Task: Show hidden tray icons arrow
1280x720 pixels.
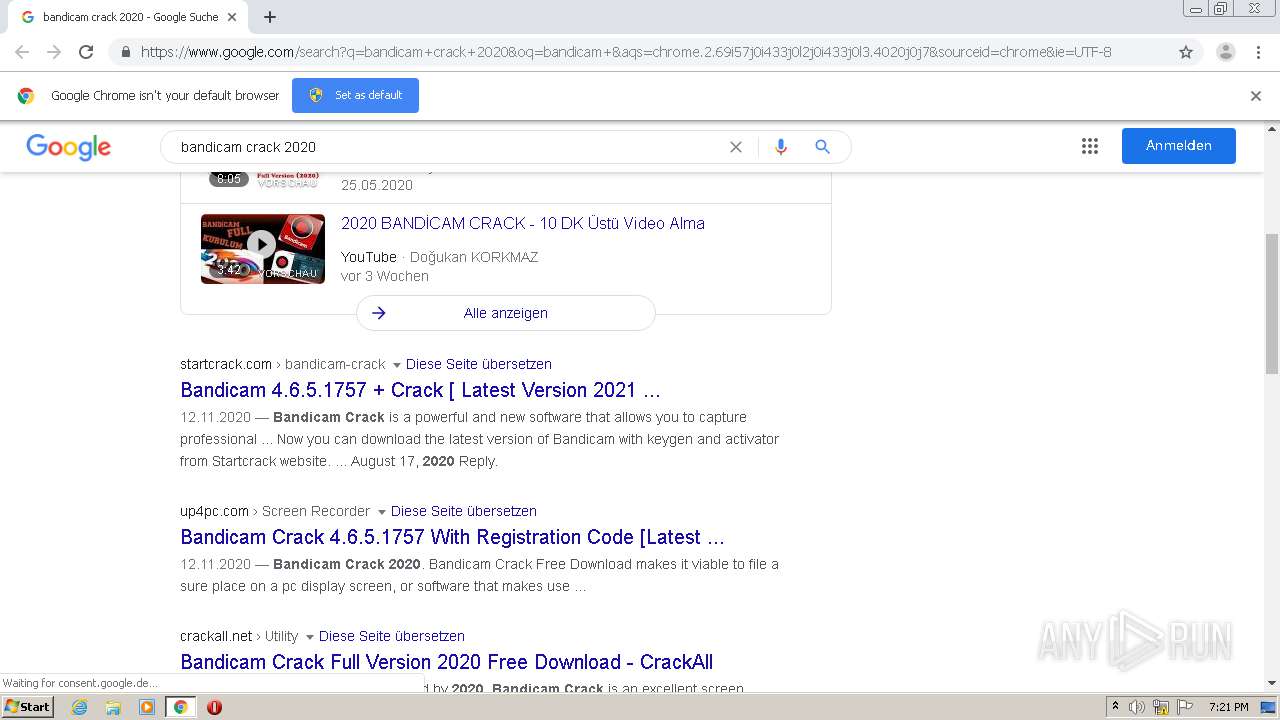Action: click(x=1115, y=706)
